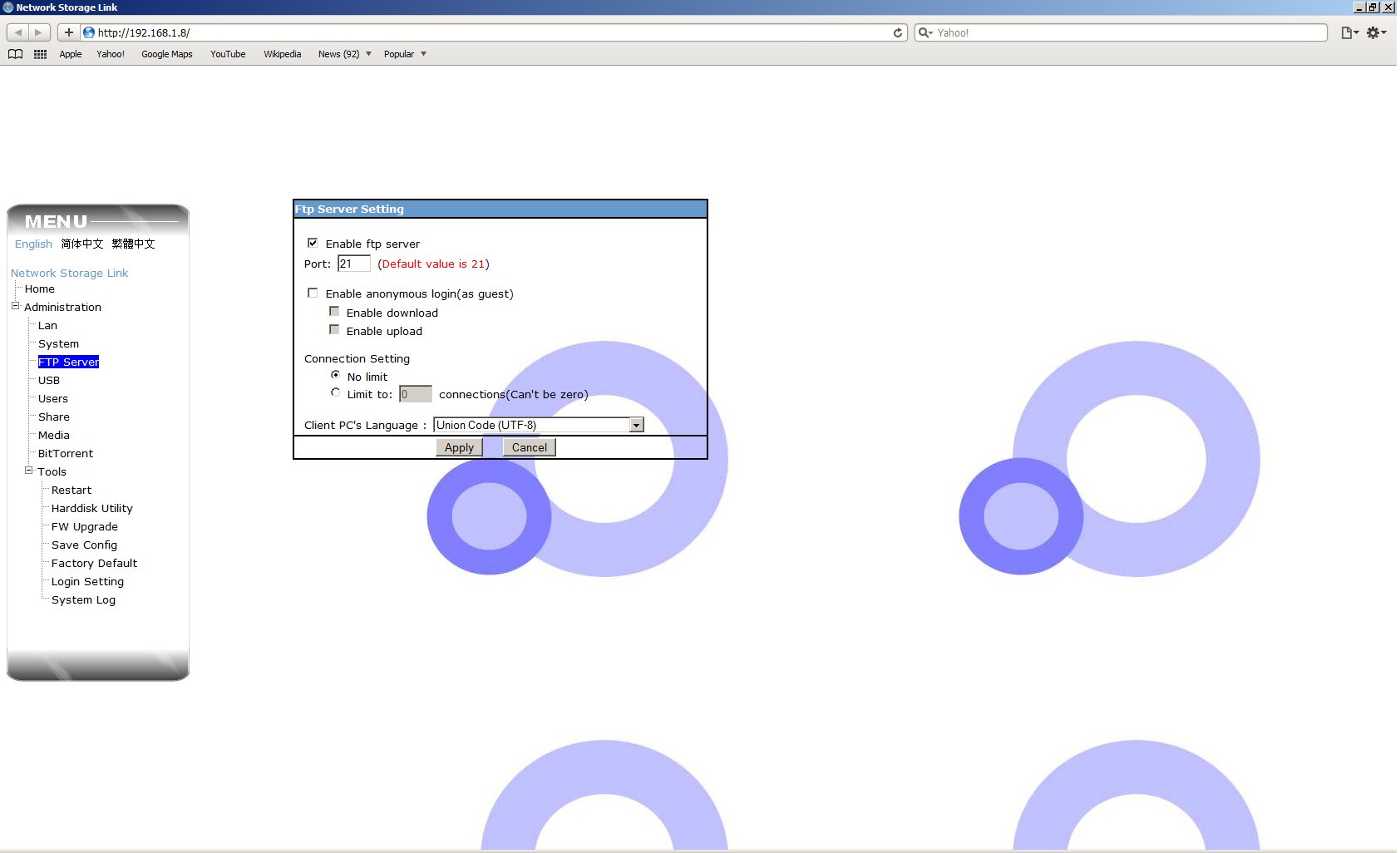Viewport: 1400px width, 853px height.
Task: Click the reload page icon in address bar
Action: pyautogui.click(x=898, y=32)
